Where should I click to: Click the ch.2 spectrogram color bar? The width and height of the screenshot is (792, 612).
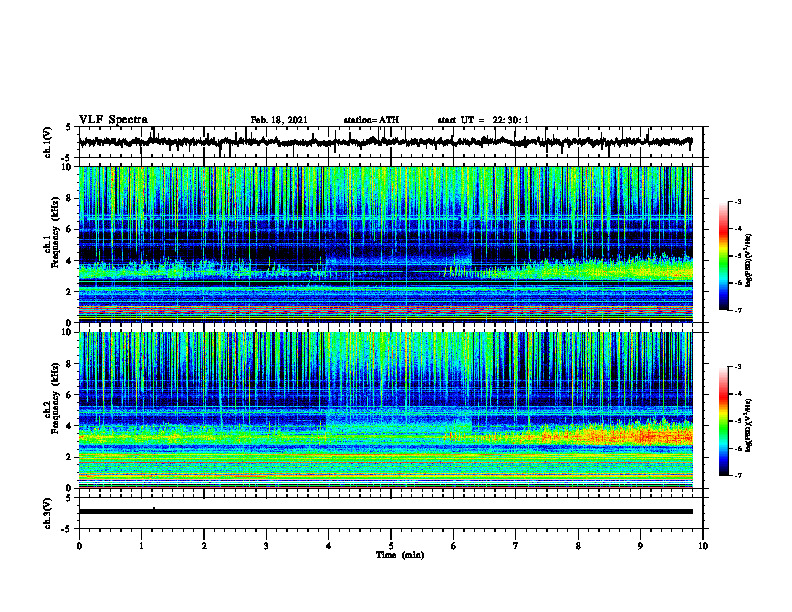pos(723,421)
